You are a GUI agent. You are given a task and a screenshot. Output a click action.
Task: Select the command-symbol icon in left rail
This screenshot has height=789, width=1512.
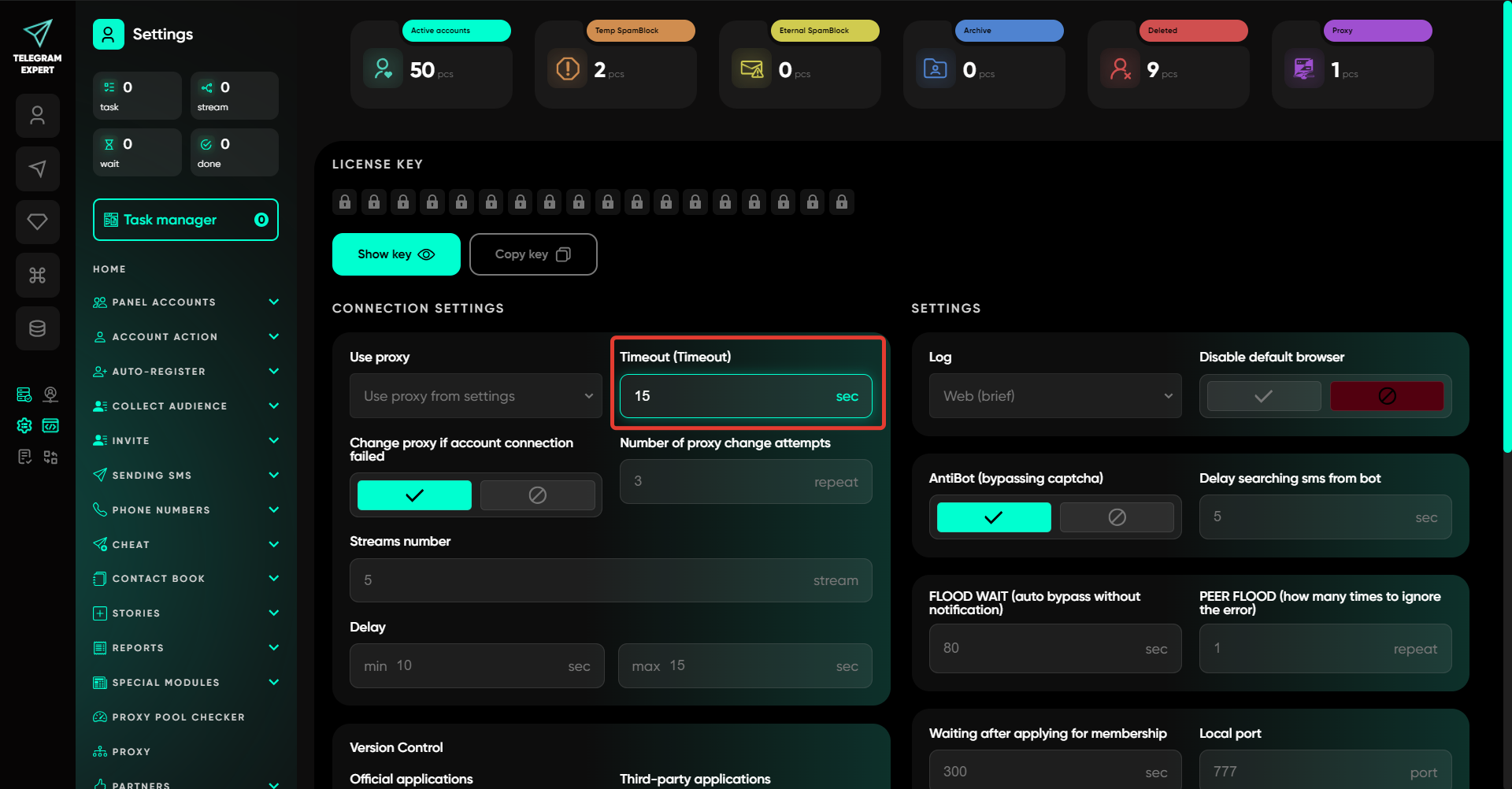tap(37, 275)
